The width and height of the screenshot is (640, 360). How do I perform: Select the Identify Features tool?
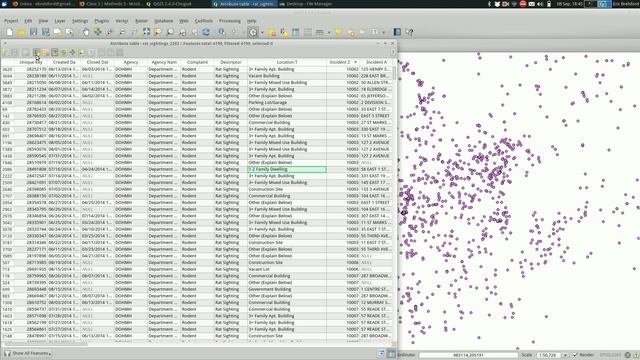point(222,32)
